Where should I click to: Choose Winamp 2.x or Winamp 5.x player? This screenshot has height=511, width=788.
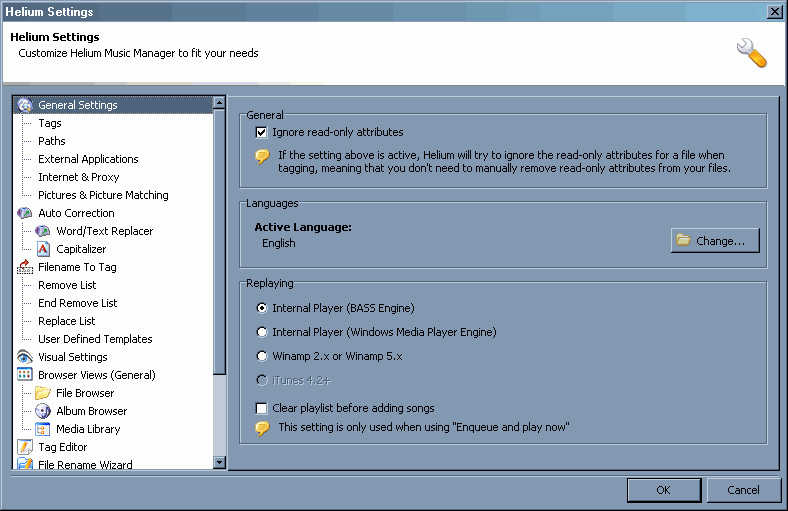[x=261, y=356]
